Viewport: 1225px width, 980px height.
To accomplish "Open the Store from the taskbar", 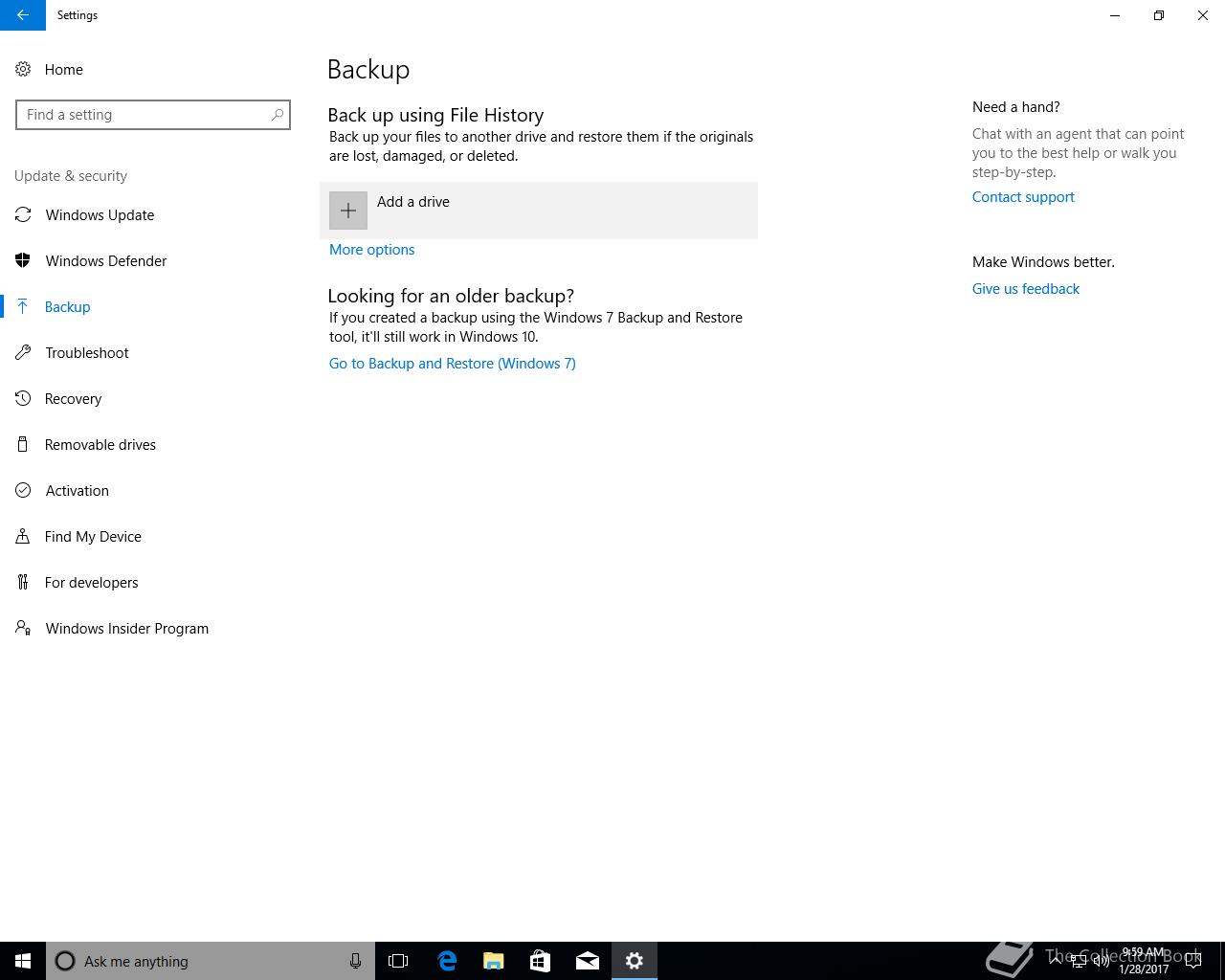I will pos(540,961).
